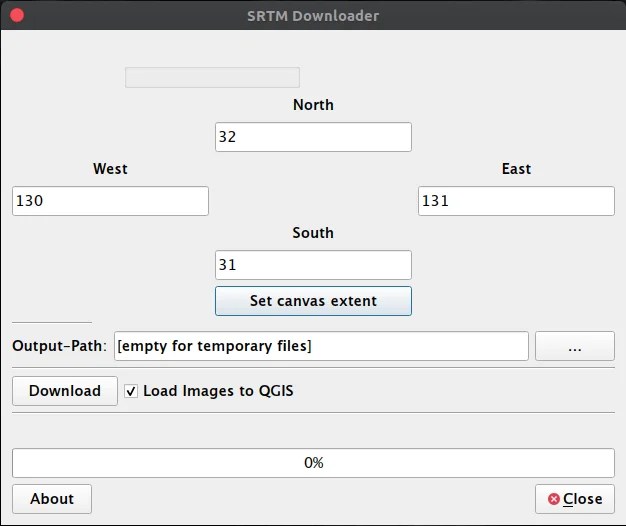Click the Output-Path text field
The width and height of the screenshot is (626, 526).
click(321, 346)
